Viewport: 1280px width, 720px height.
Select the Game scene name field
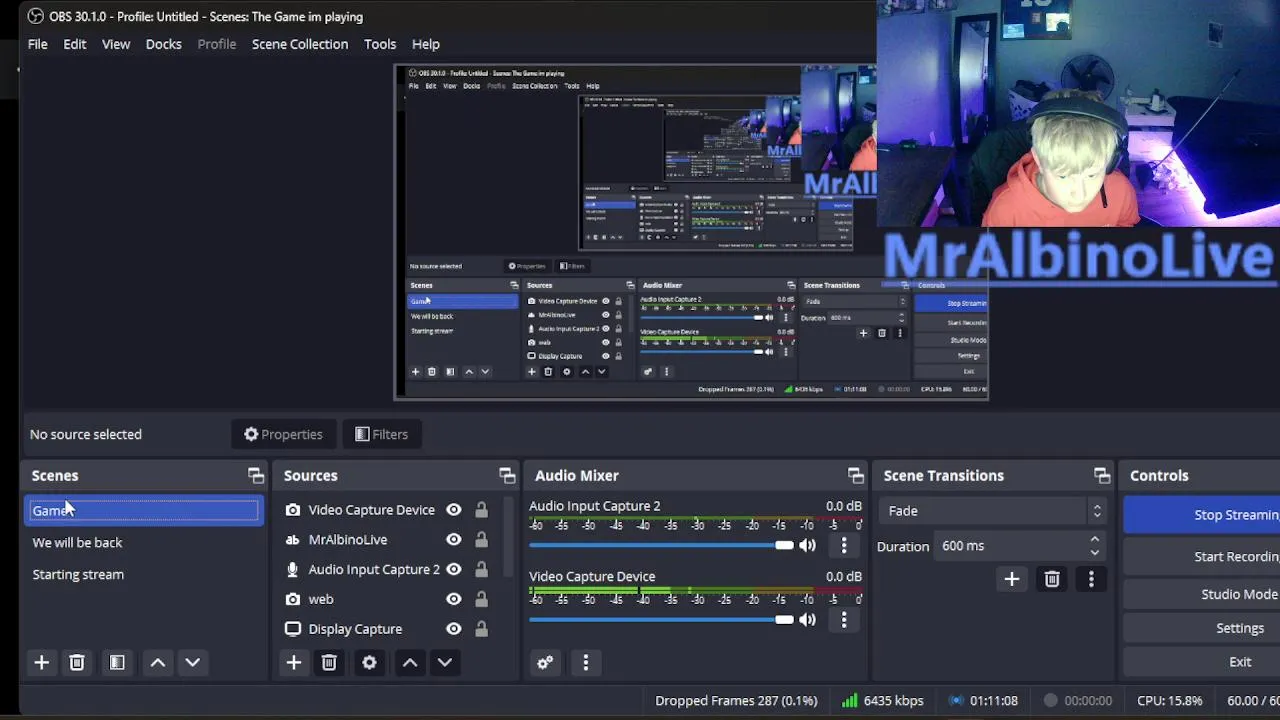coord(145,510)
